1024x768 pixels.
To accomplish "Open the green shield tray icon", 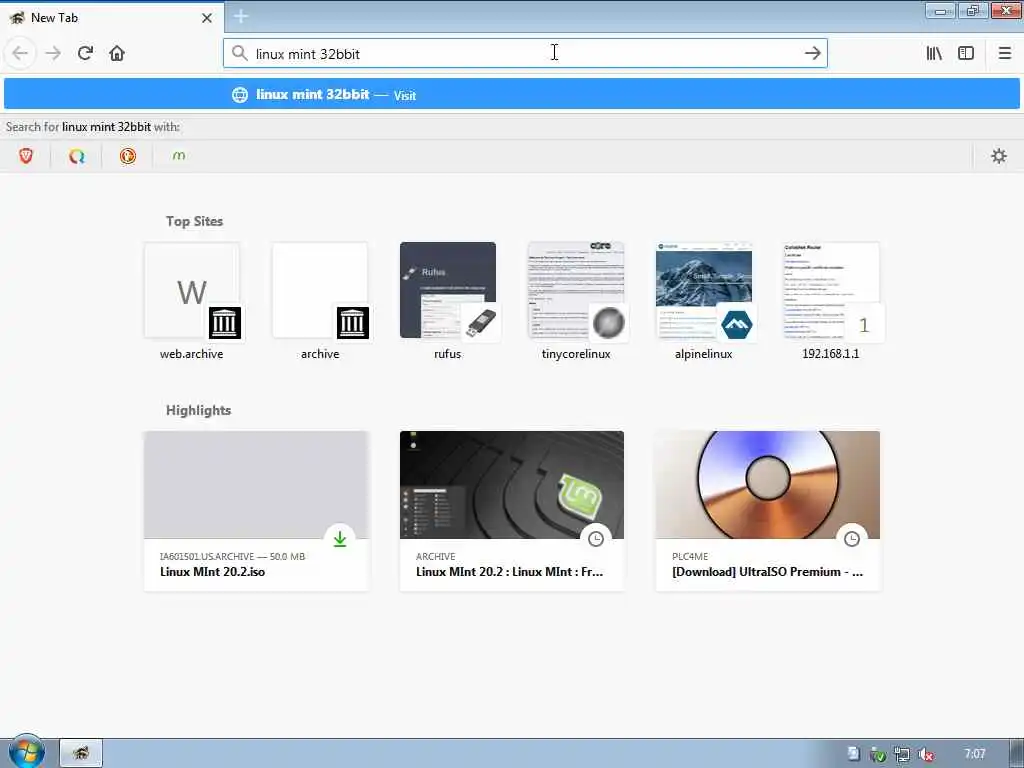I will click(x=878, y=754).
